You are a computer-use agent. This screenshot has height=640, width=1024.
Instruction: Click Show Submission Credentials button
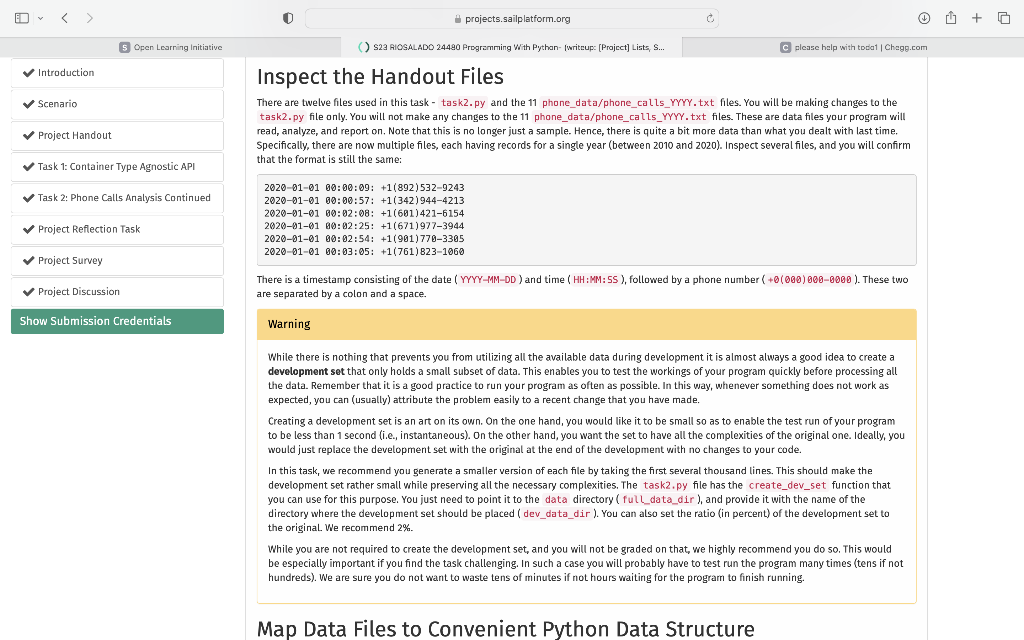pos(118,321)
